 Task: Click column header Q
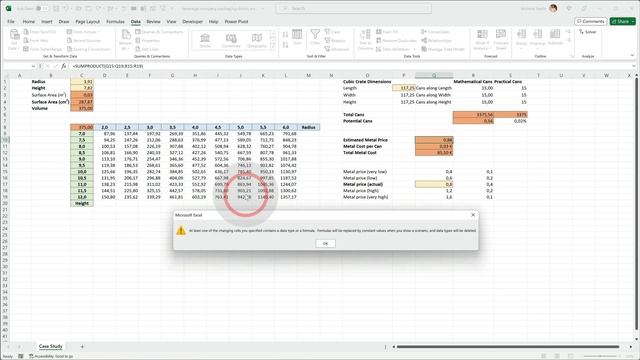click(x=434, y=76)
